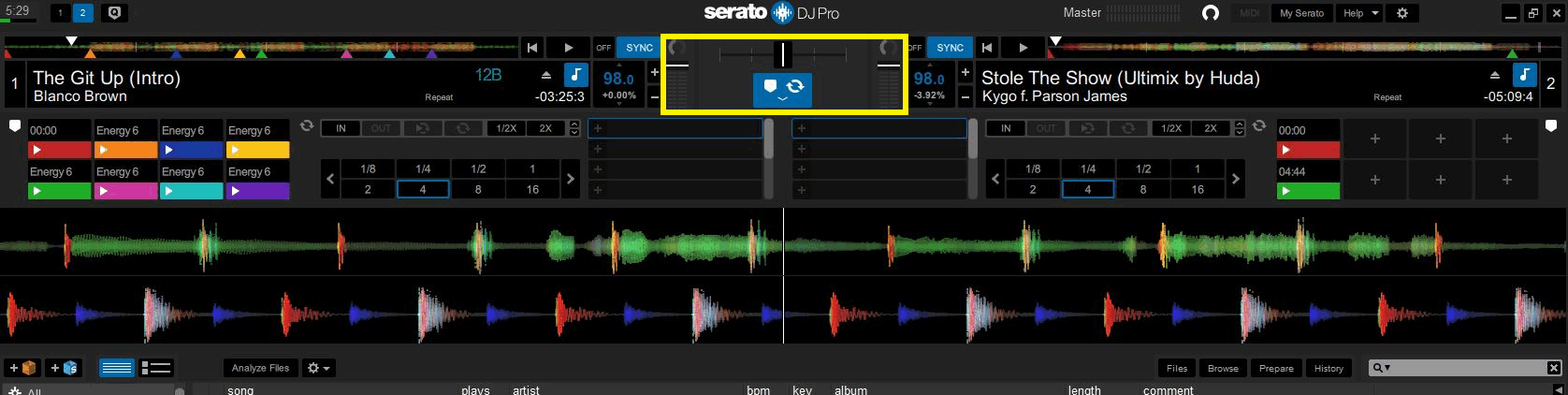The image size is (1568, 395).
Task: Toggle keylock on deck 1
Action: 575,75
